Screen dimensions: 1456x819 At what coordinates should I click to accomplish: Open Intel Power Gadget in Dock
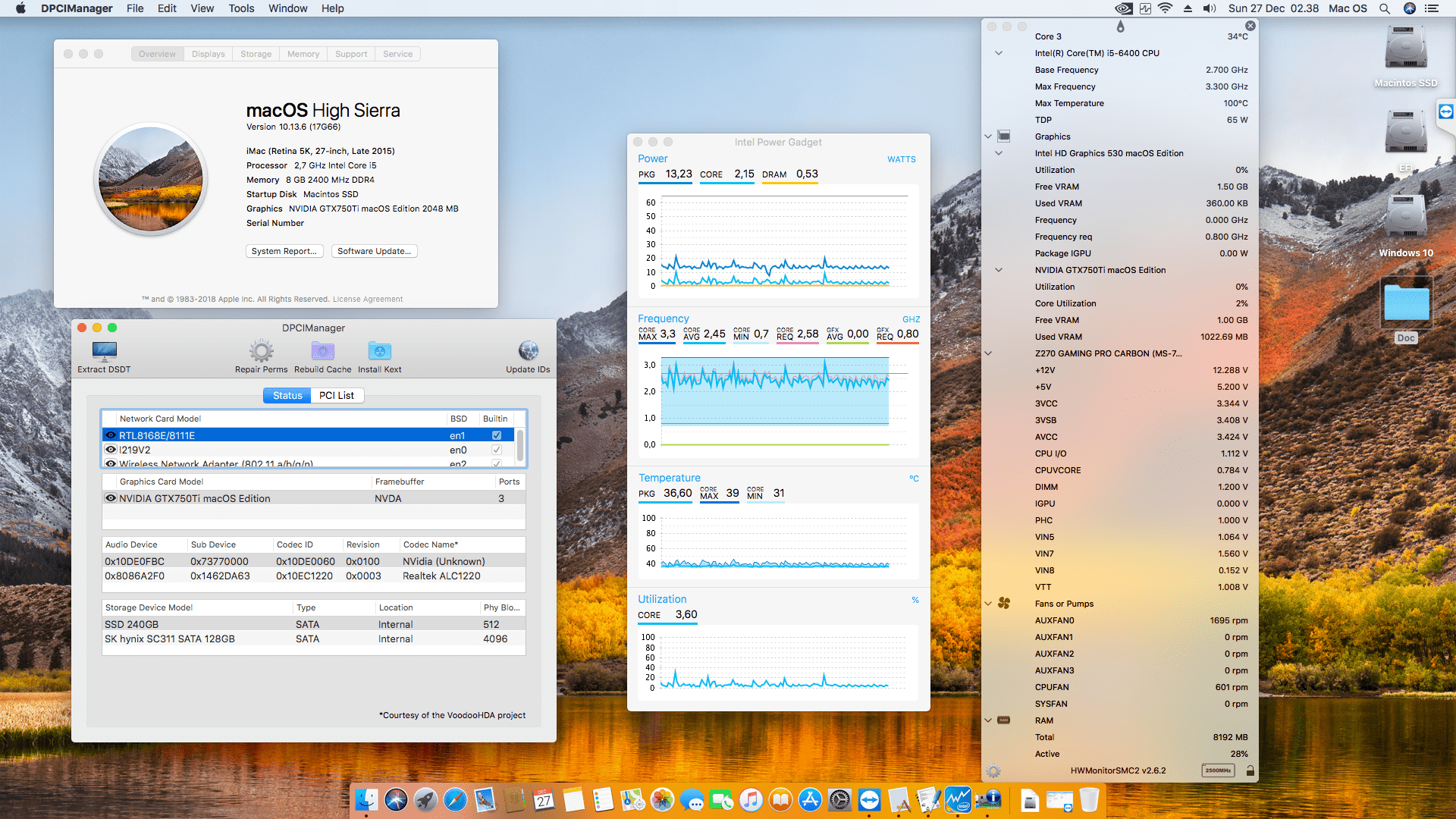(x=959, y=799)
